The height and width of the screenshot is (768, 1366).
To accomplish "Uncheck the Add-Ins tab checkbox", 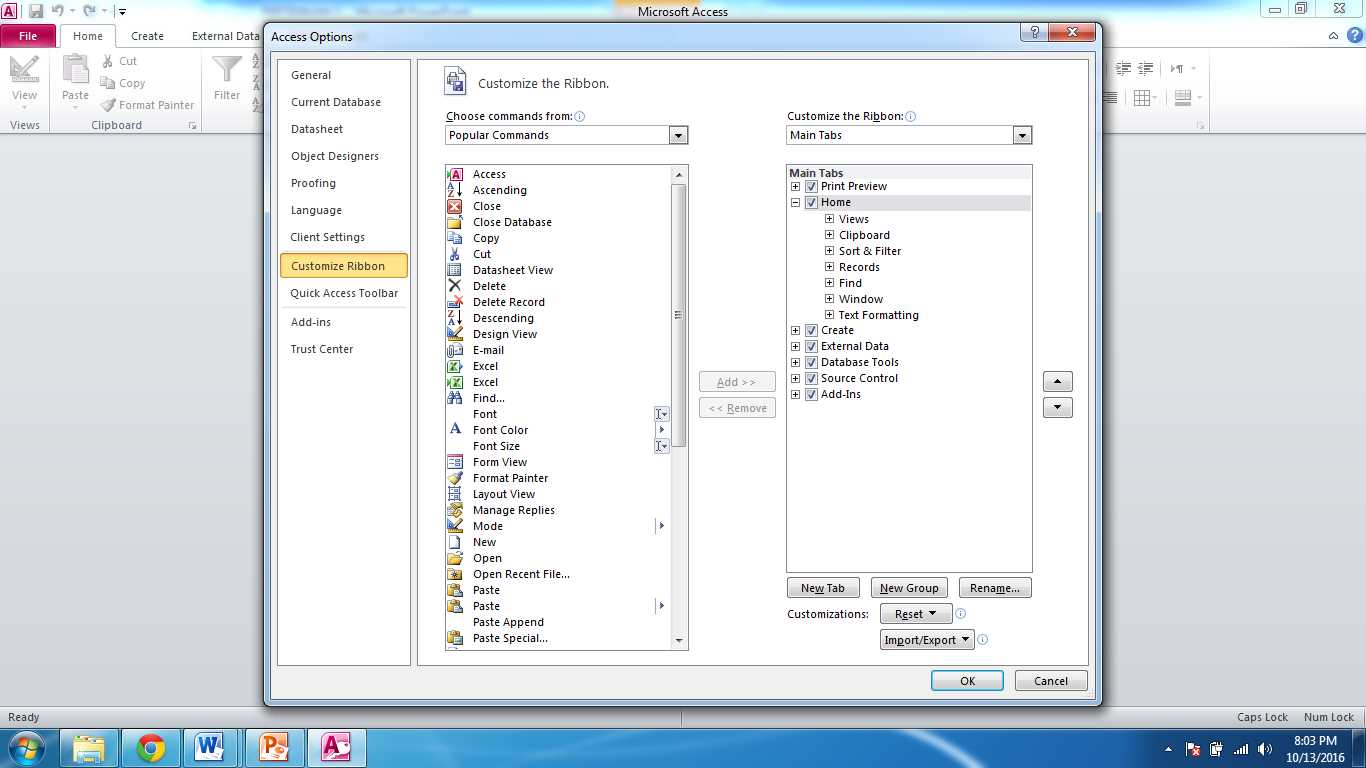I will click(811, 395).
